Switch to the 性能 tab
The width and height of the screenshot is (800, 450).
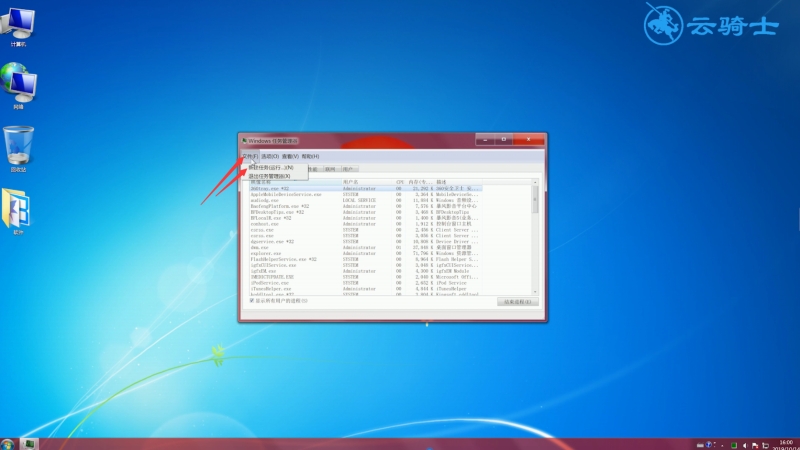(x=314, y=169)
